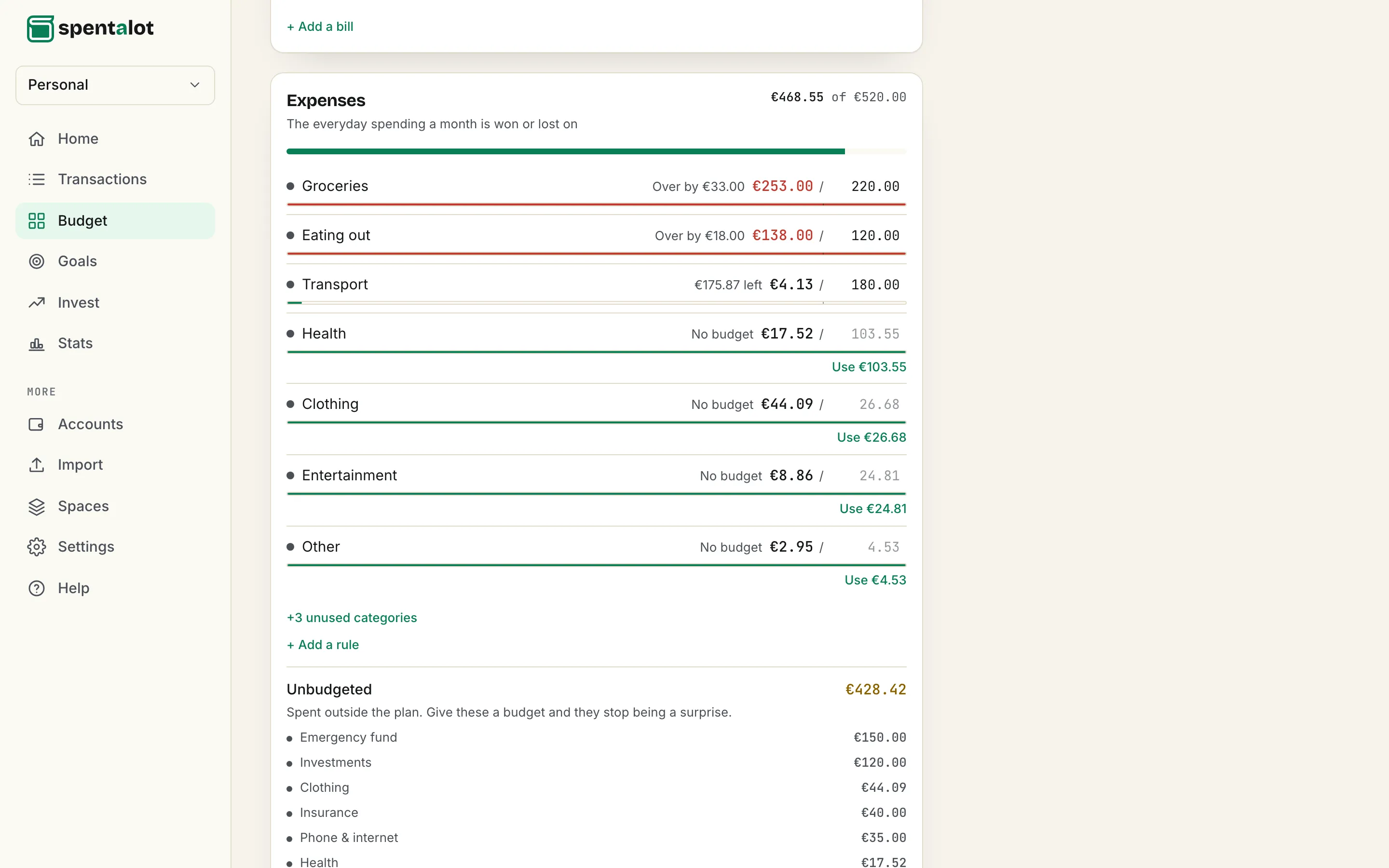Click the Insurance unbudgeted row

pos(596,813)
